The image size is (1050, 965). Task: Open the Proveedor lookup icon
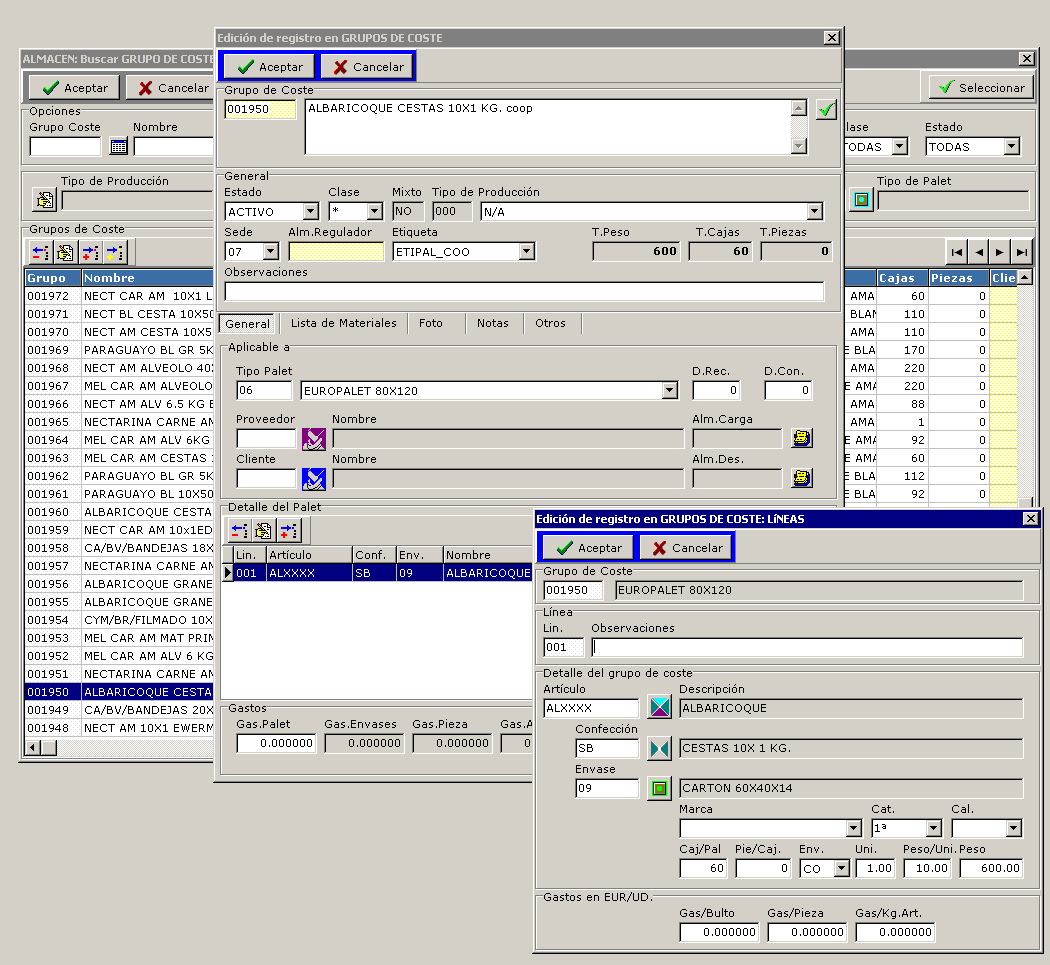pyautogui.click(x=314, y=439)
